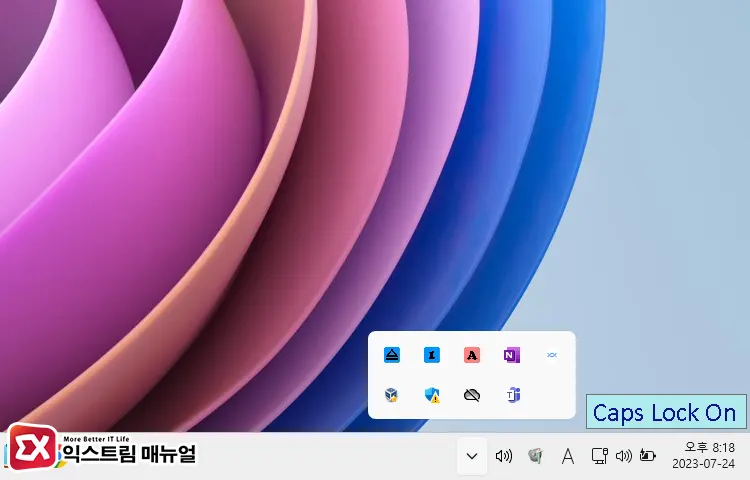Click the battery charging status icon

tap(647, 456)
